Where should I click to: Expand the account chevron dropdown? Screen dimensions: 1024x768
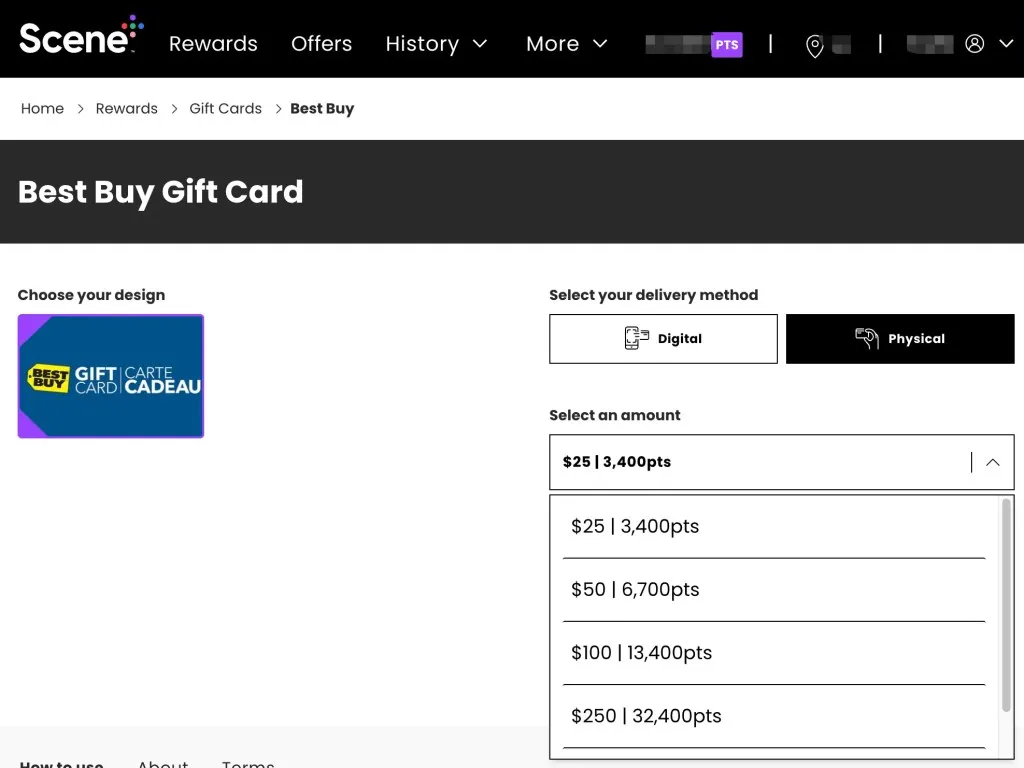pyautogui.click(x=1006, y=44)
